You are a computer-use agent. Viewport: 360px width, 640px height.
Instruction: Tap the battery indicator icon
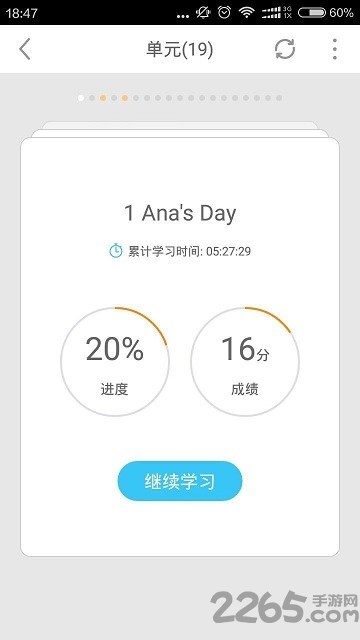pos(312,13)
